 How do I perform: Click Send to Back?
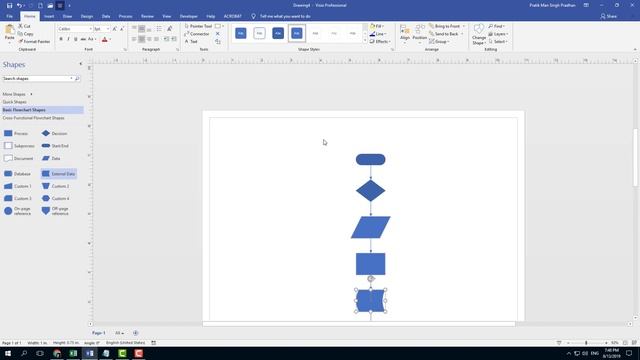[446, 34]
